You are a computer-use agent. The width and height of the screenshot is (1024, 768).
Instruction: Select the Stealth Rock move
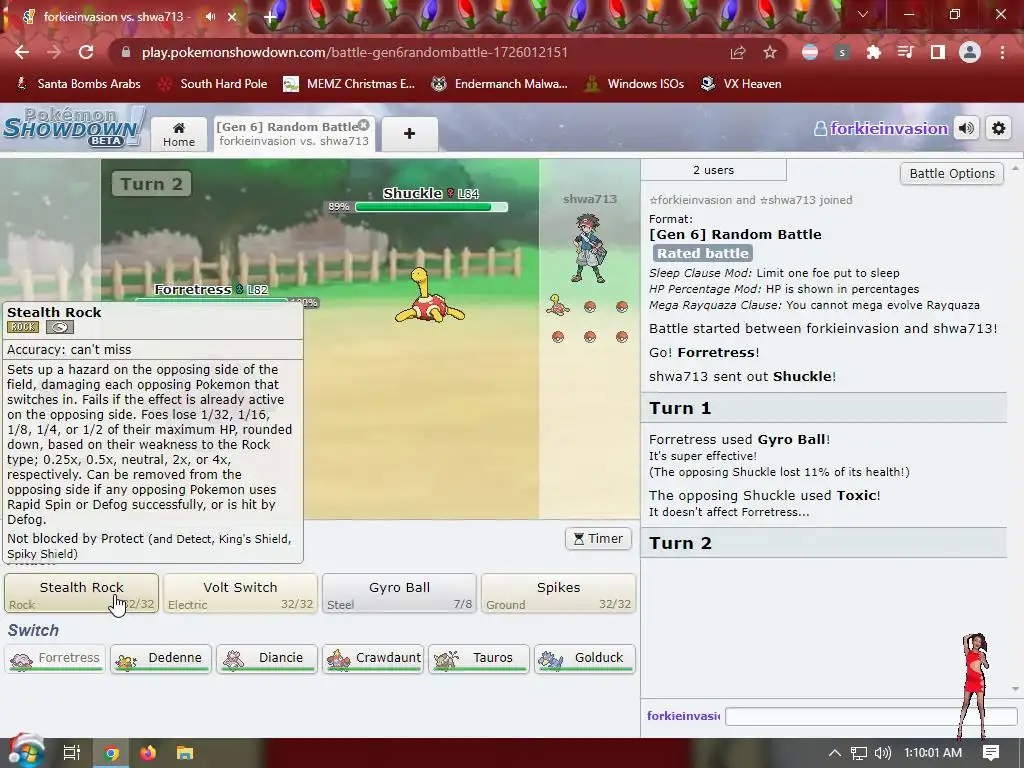click(x=82, y=594)
